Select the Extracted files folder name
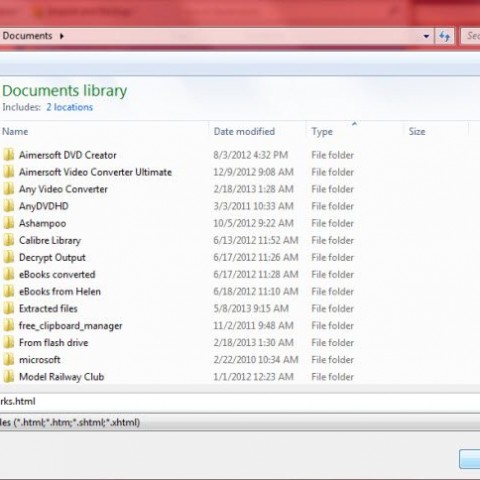This screenshot has width=480, height=480. click(x=48, y=308)
